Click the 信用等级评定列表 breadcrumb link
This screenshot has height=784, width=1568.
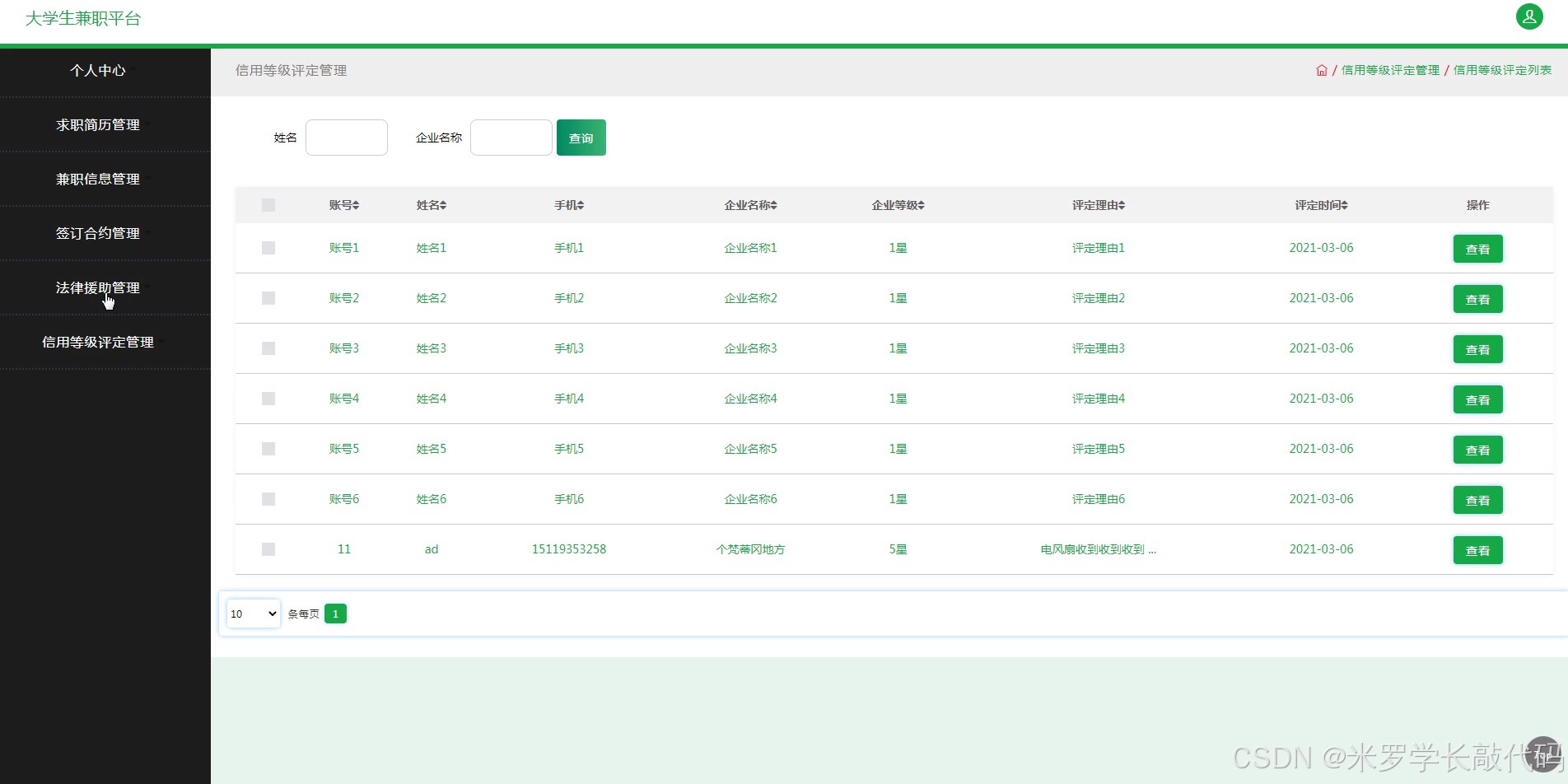pyautogui.click(x=1502, y=71)
